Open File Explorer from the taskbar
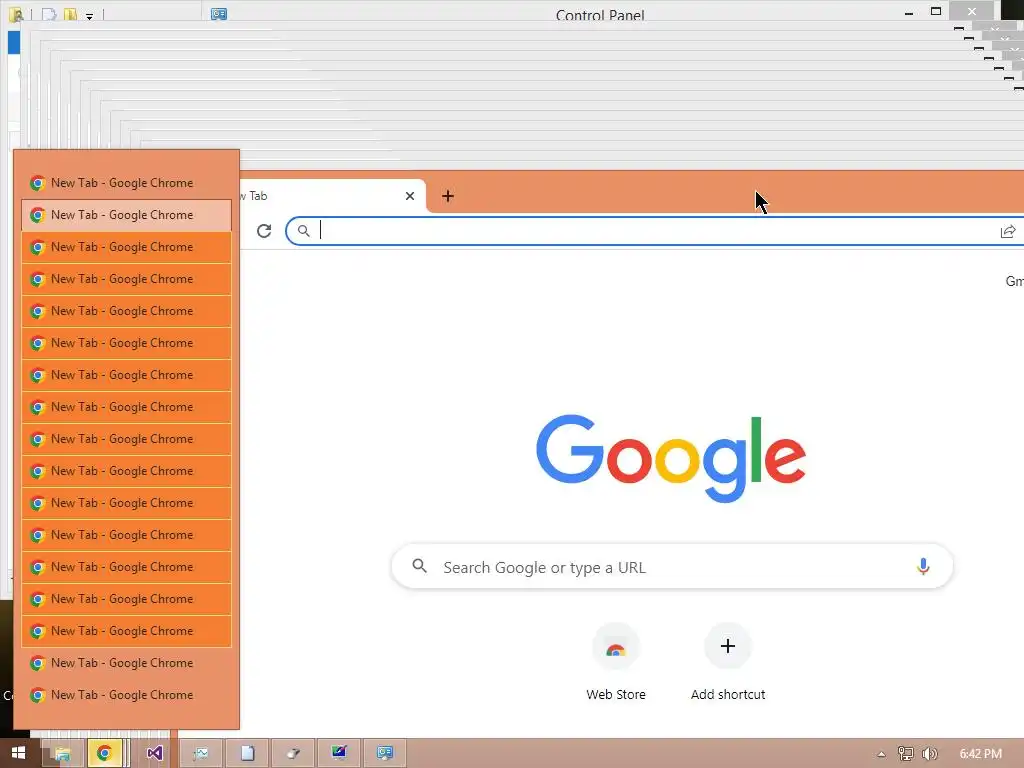 click(x=63, y=753)
